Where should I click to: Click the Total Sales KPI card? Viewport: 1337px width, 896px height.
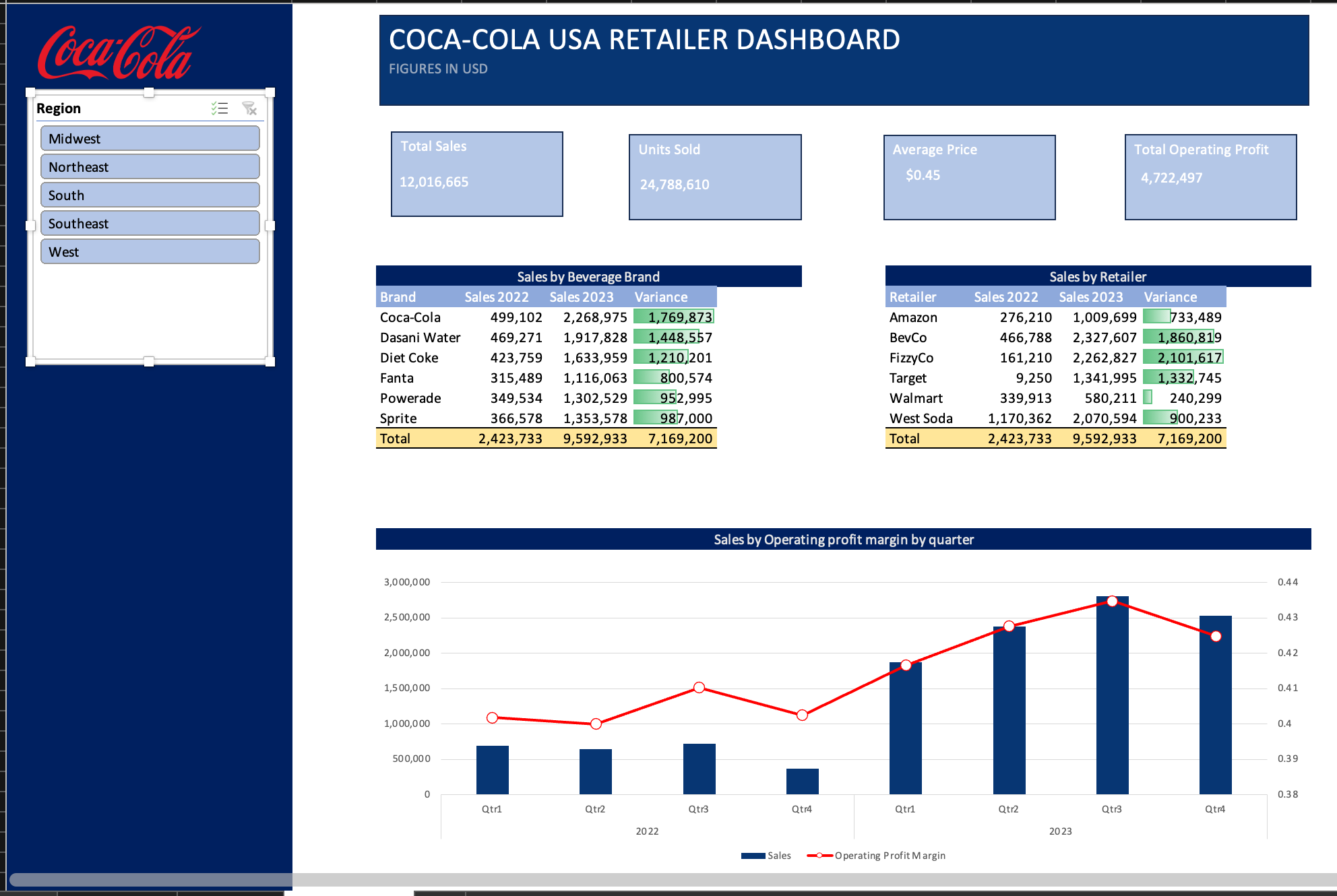[476, 174]
